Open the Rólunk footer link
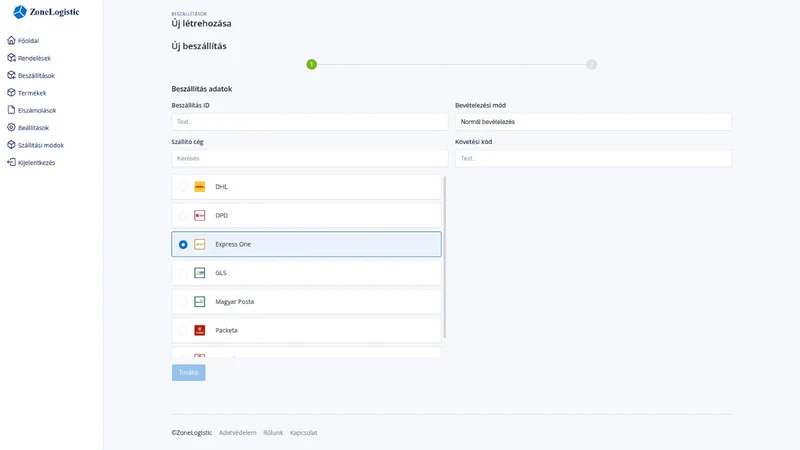This screenshot has width=800, height=450. click(273, 433)
